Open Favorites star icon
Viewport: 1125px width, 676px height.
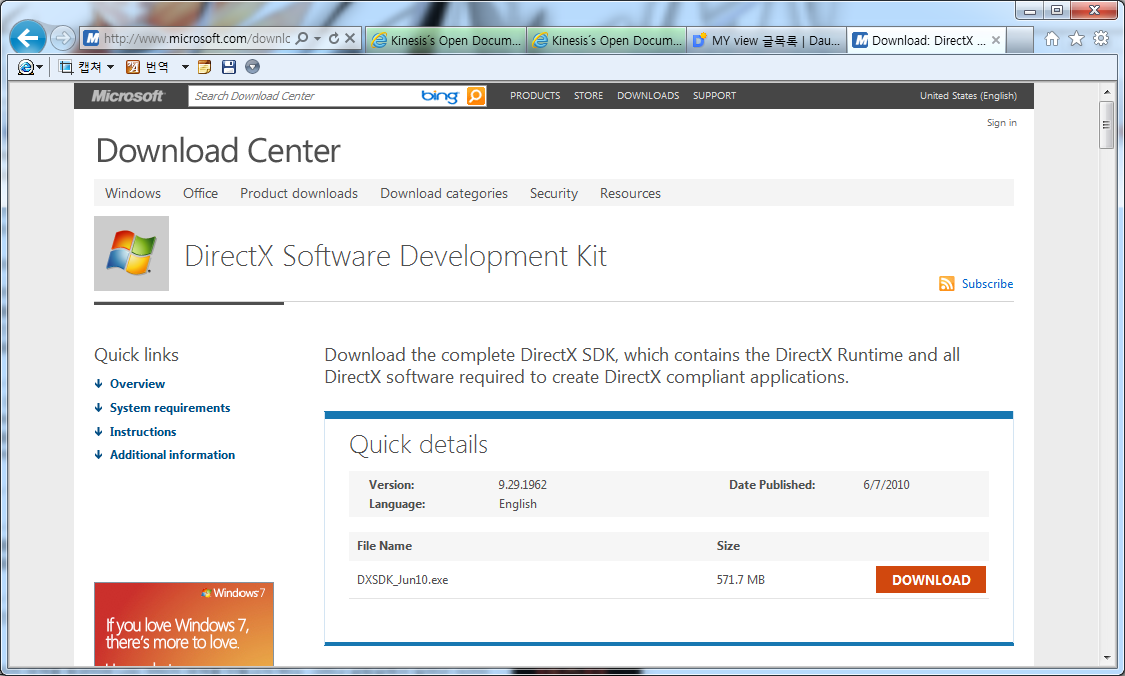pos(1076,39)
